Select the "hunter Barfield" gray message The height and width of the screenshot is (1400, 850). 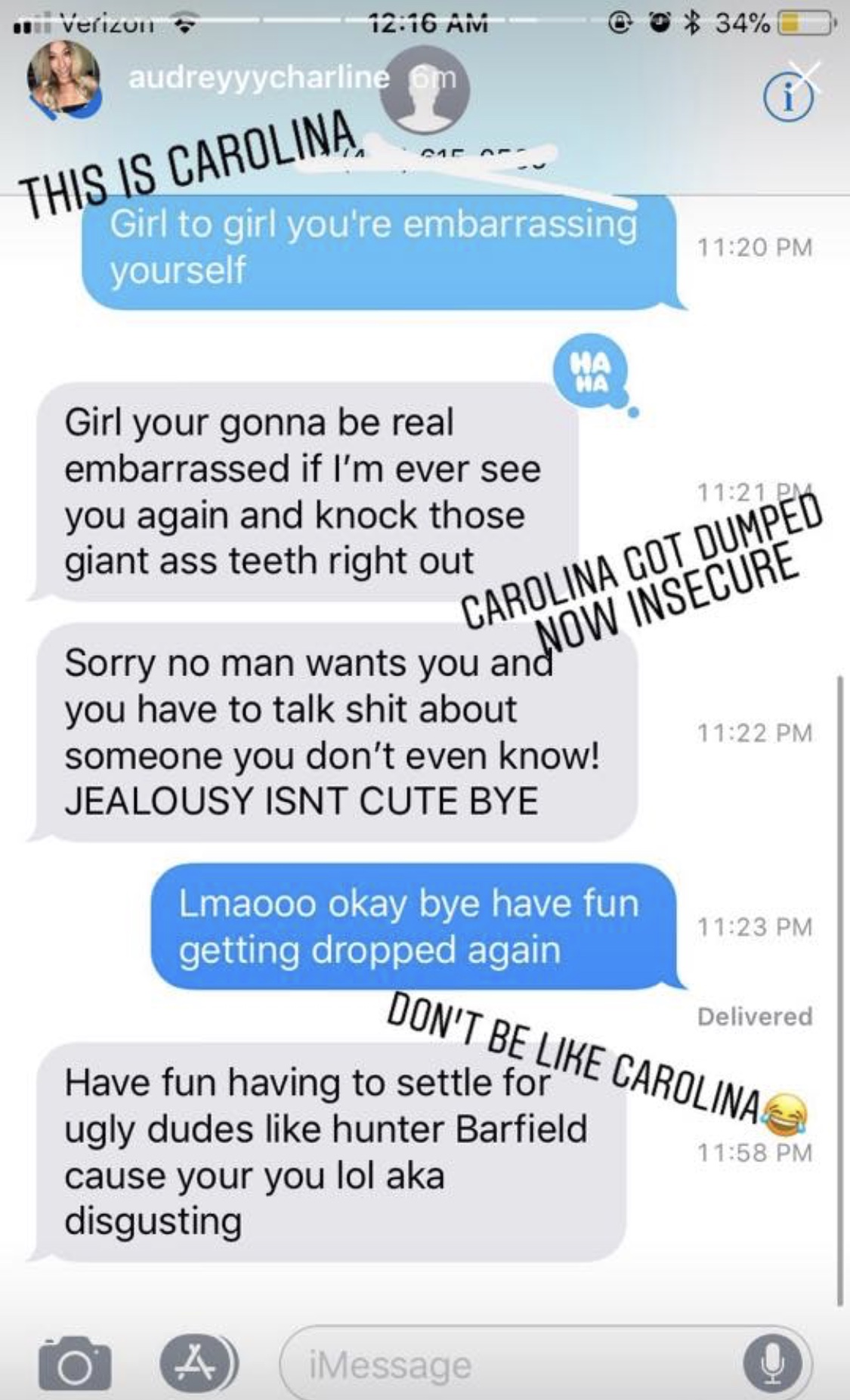[x=327, y=1152]
